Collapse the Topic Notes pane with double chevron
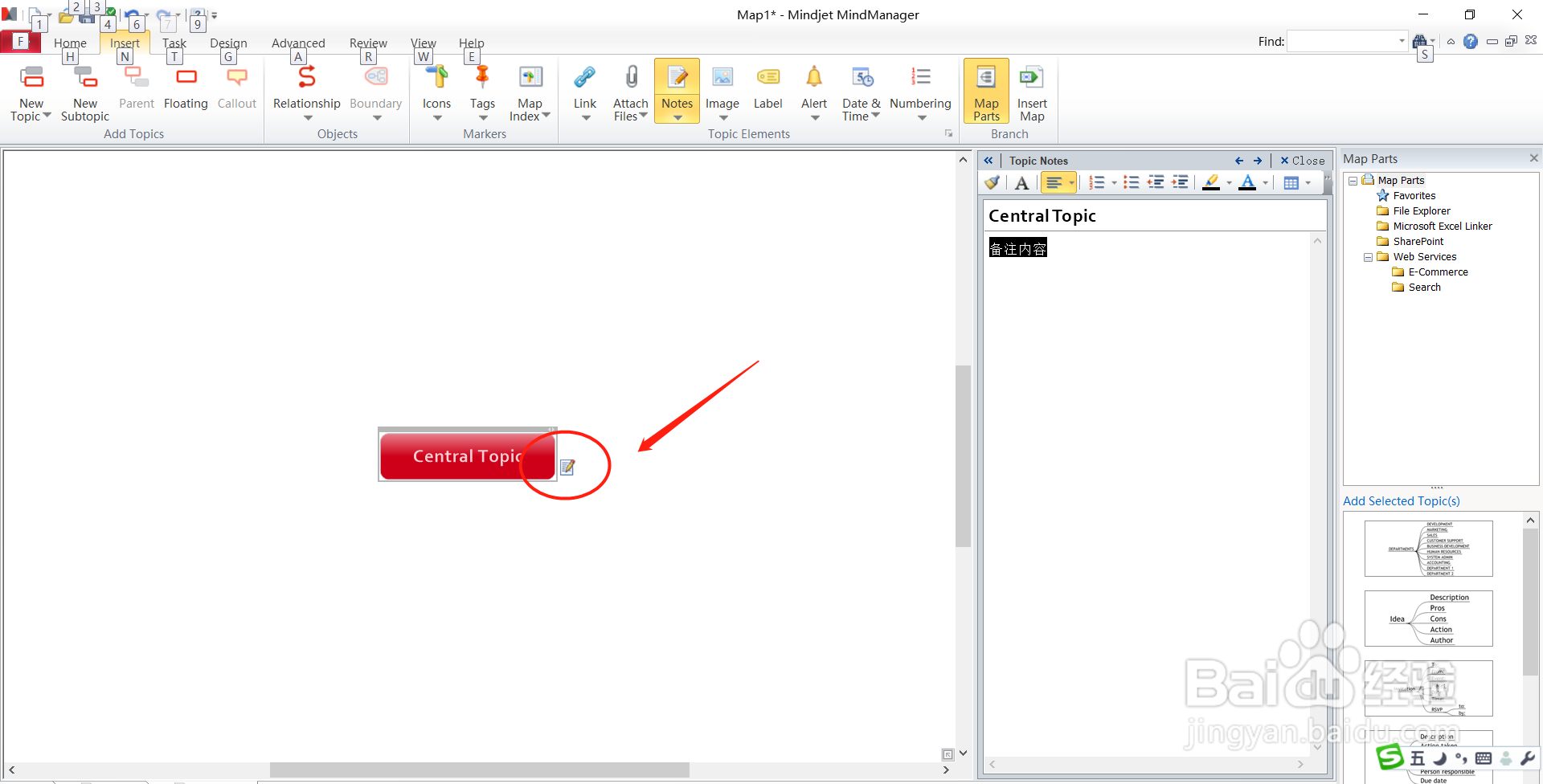The height and width of the screenshot is (784, 1543). (x=988, y=161)
